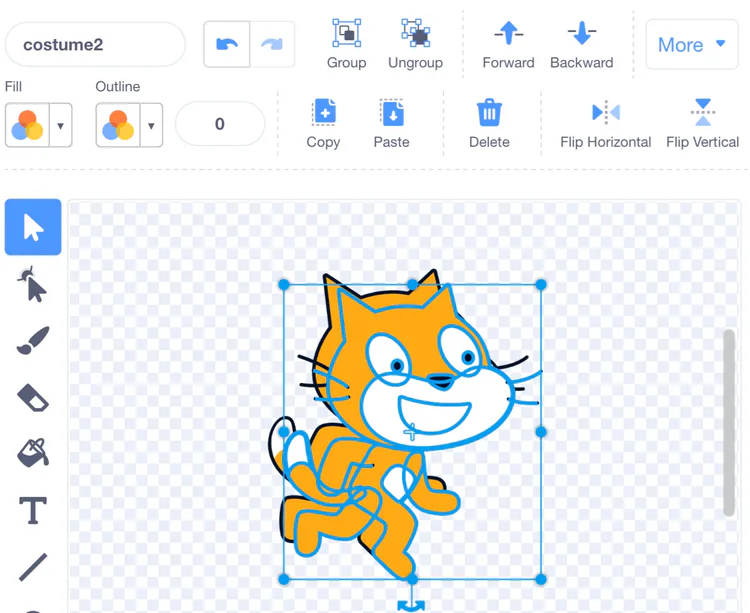
Task: Activate the Eraser tool
Action: 33,397
